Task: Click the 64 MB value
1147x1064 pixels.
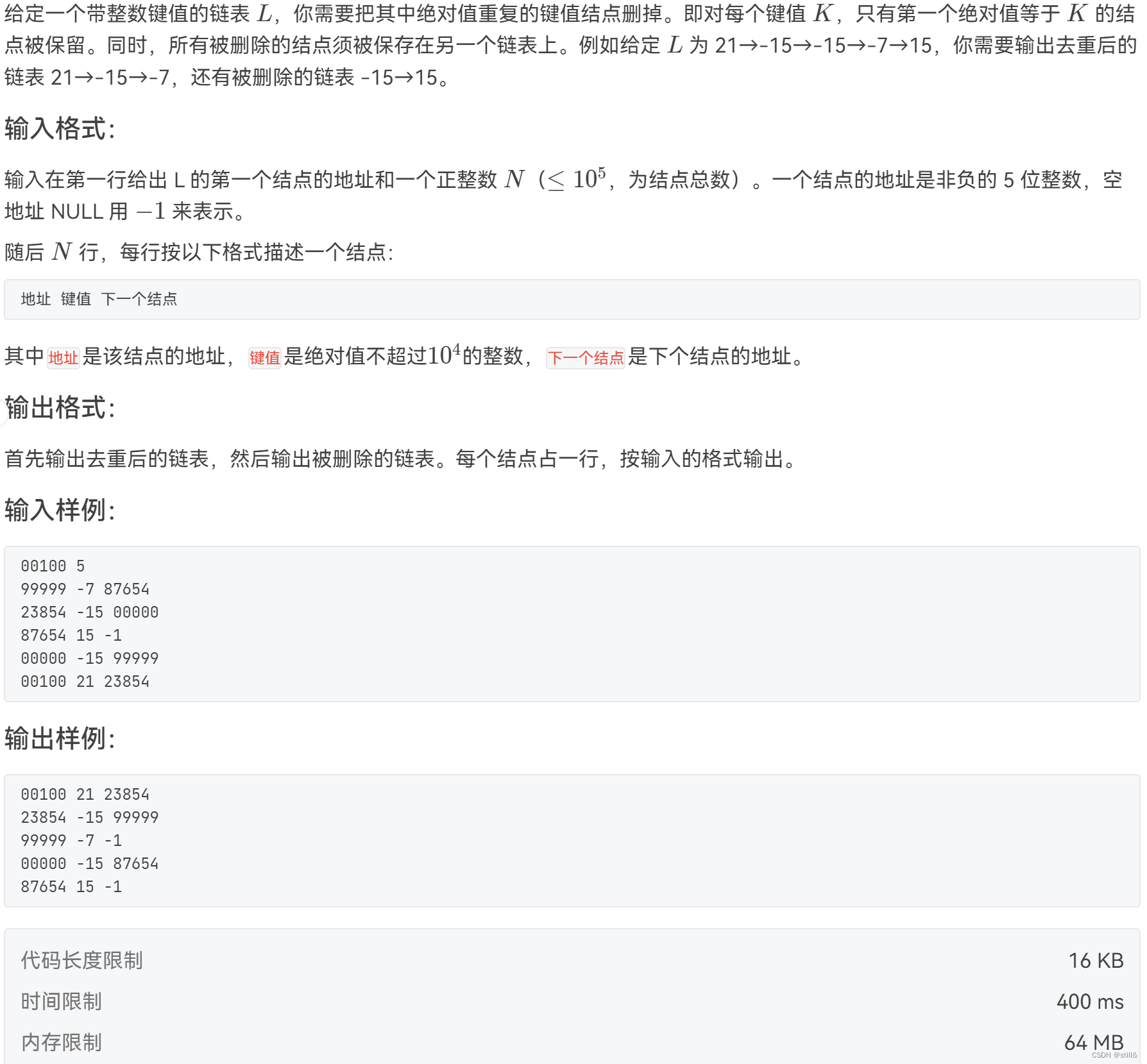Action: click(1094, 1042)
